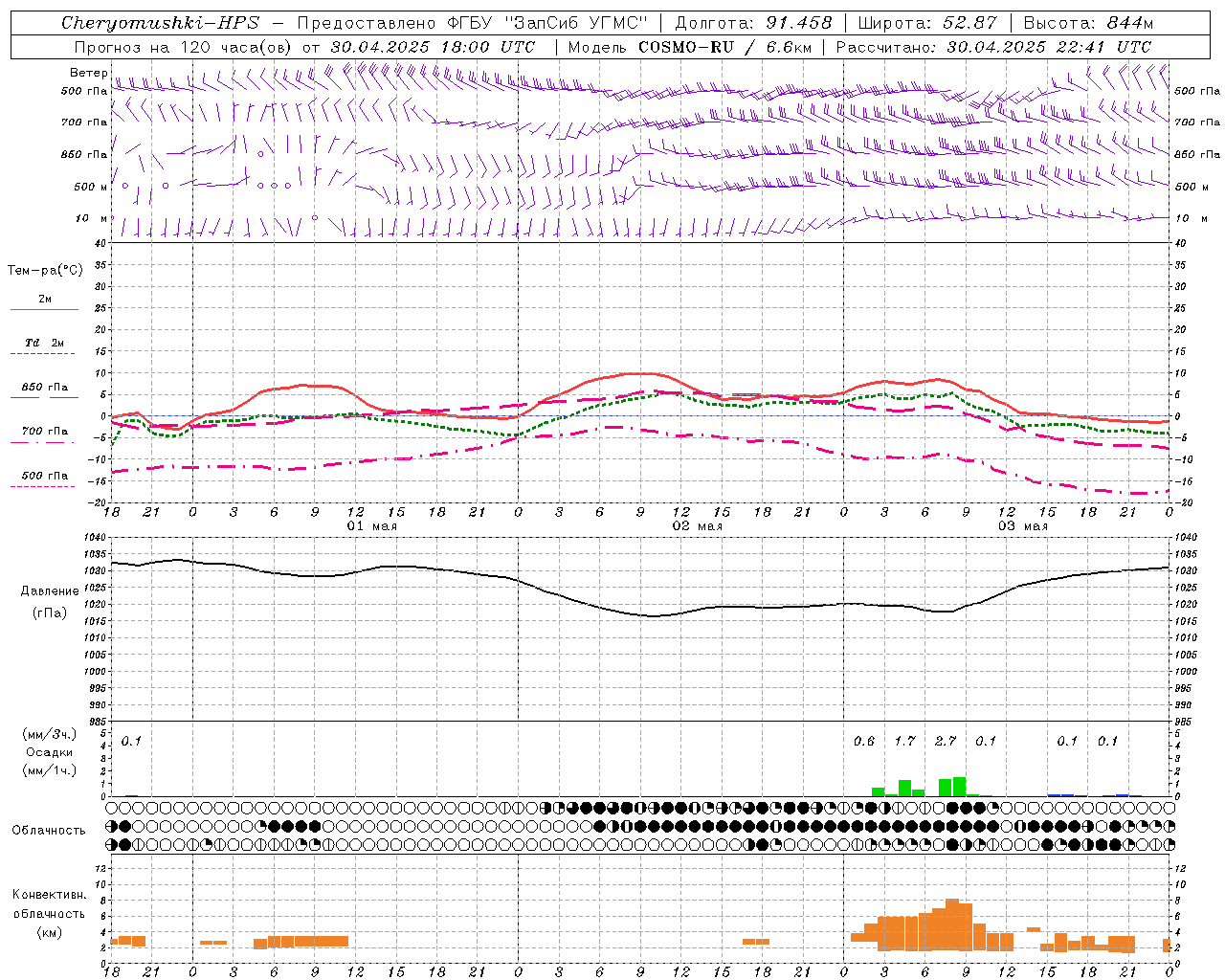
Task: Click the '12' value on left convective height axis
Action: pyautogui.click(x=101, y=868)
